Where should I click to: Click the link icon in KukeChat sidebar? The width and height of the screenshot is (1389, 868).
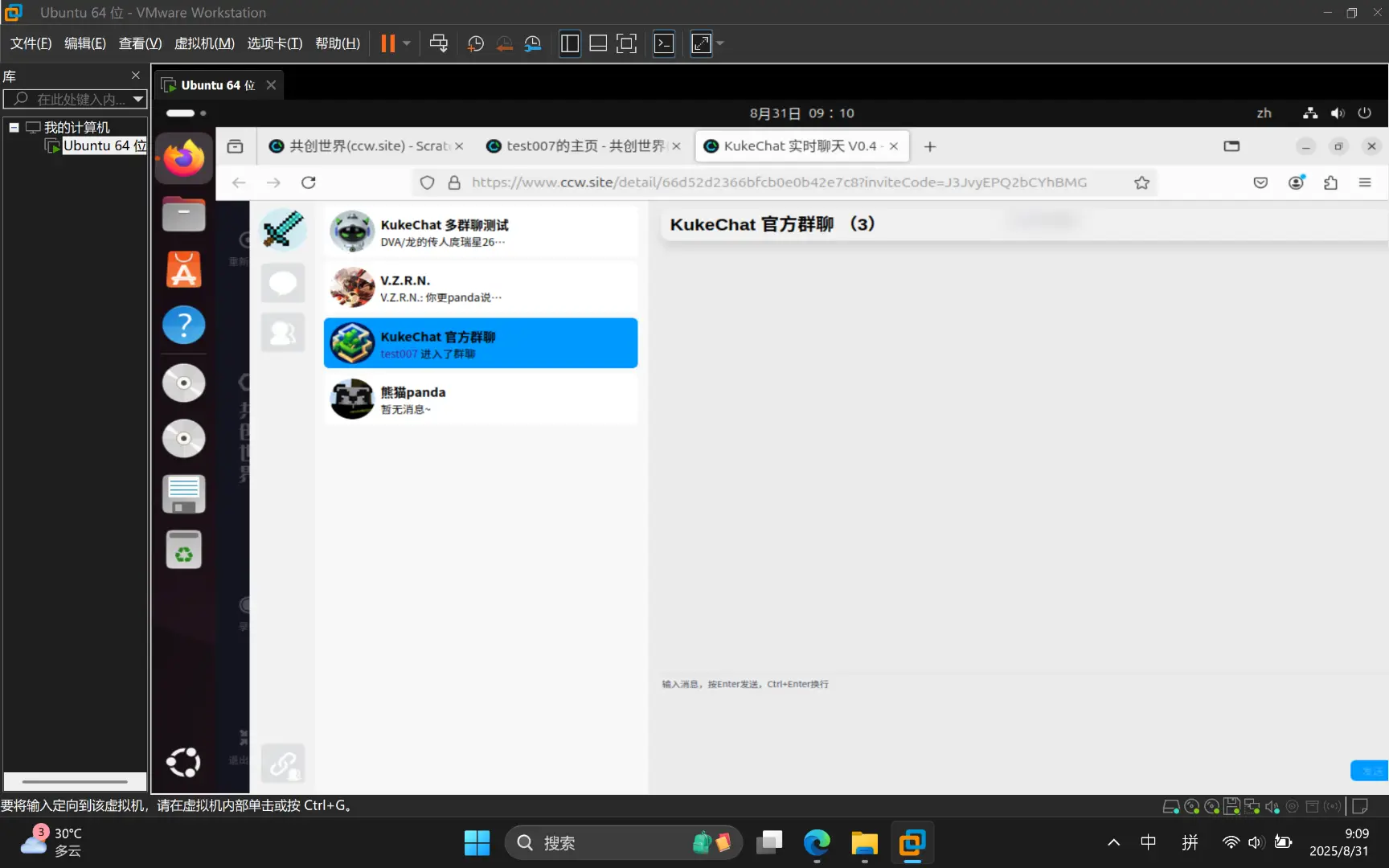coord(283,764)
